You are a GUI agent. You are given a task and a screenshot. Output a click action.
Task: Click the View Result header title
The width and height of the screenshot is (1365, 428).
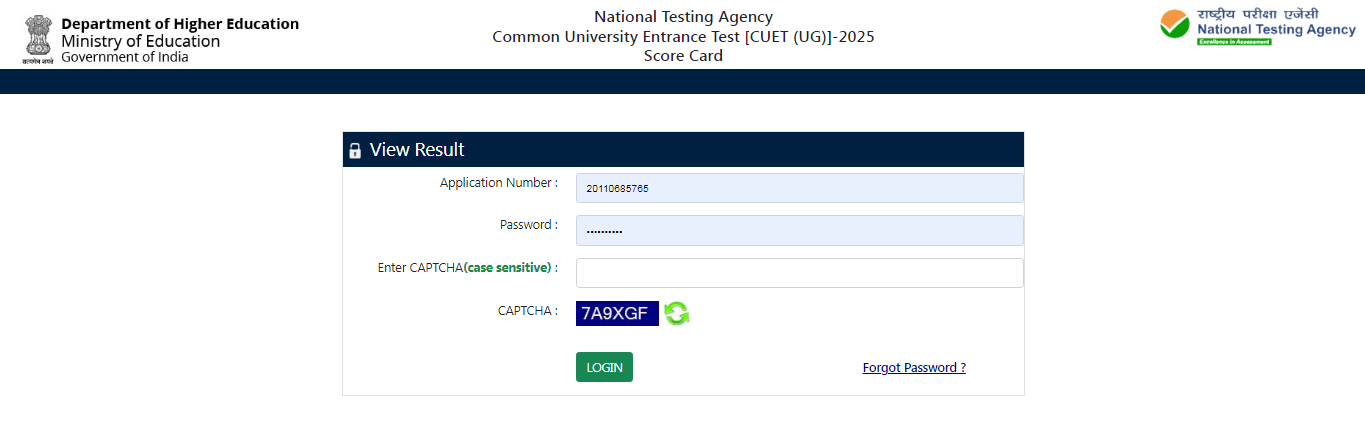(x=417, y=150)
